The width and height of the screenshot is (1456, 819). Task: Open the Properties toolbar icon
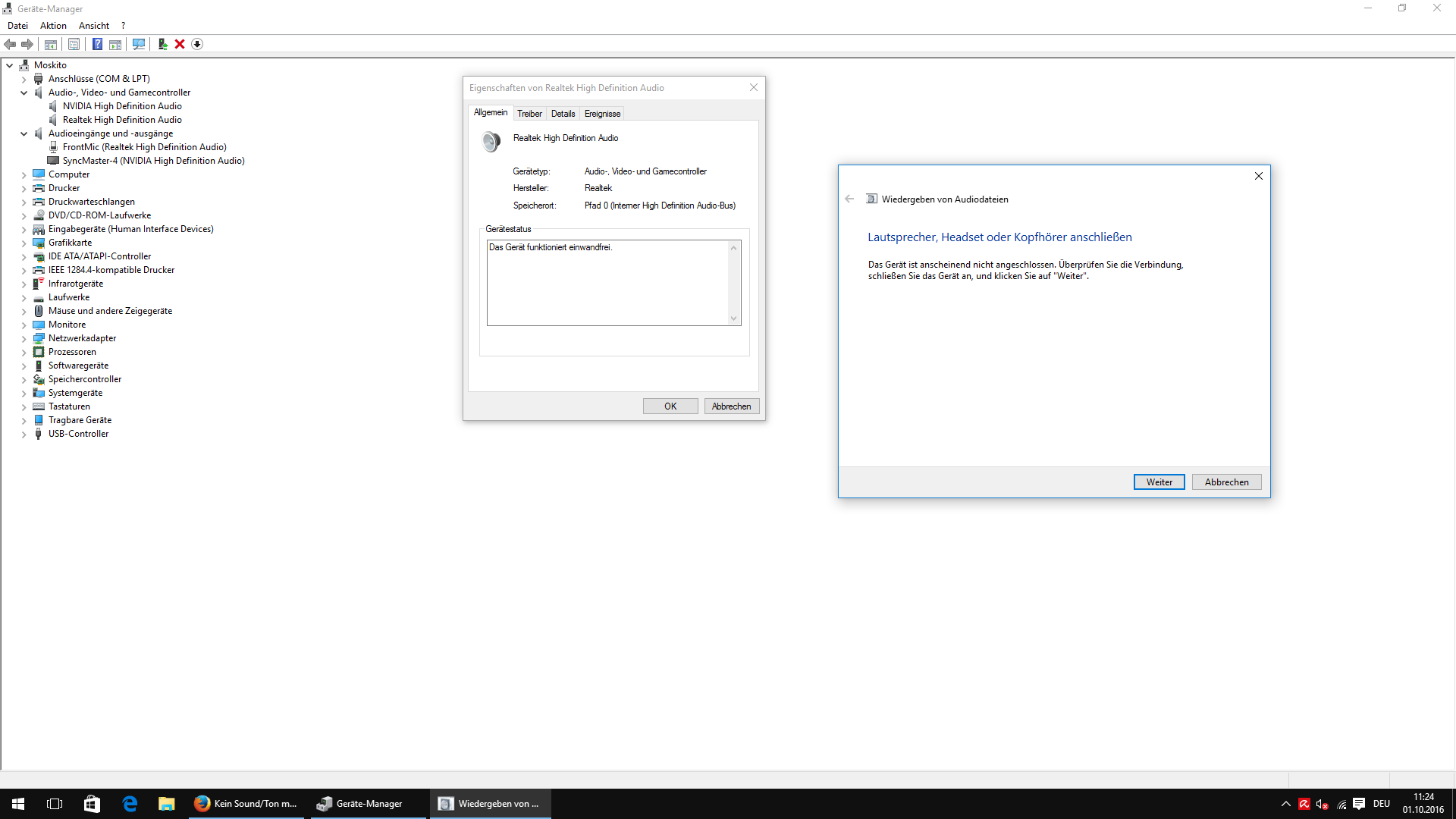[x=74, y=44]
